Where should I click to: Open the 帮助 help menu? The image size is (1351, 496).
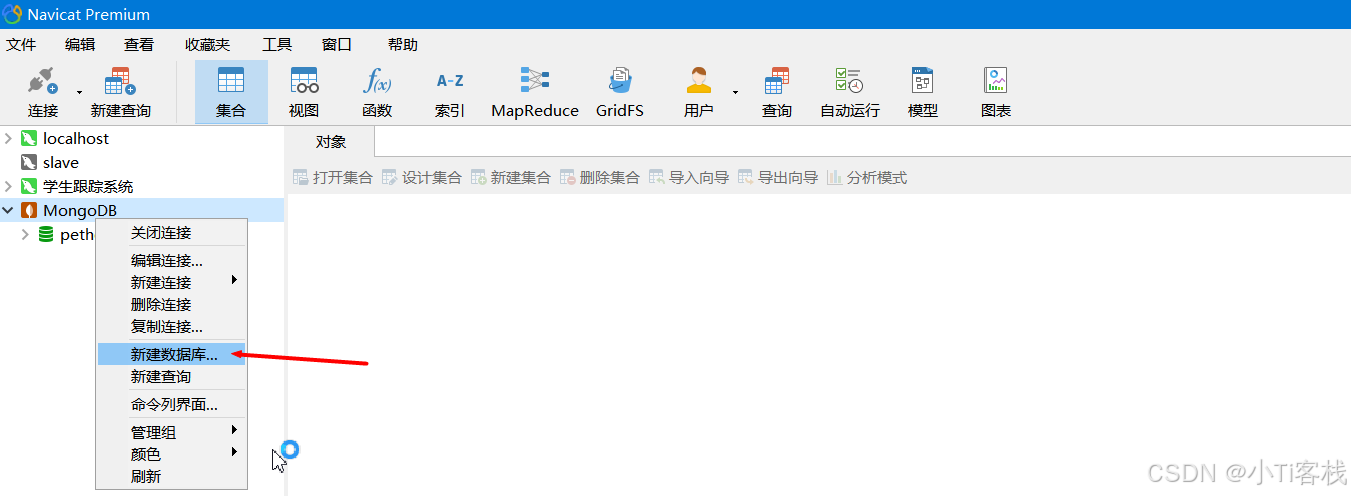click(x=403, y=45)
